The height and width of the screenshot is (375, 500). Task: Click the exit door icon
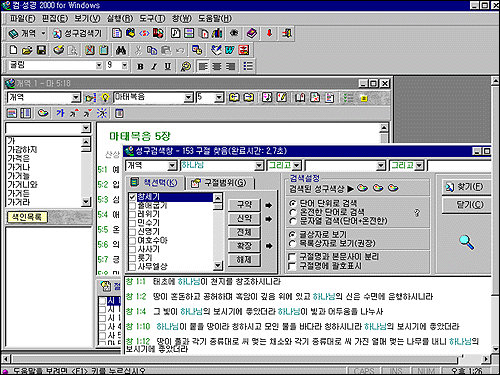[x=287, y=33]
